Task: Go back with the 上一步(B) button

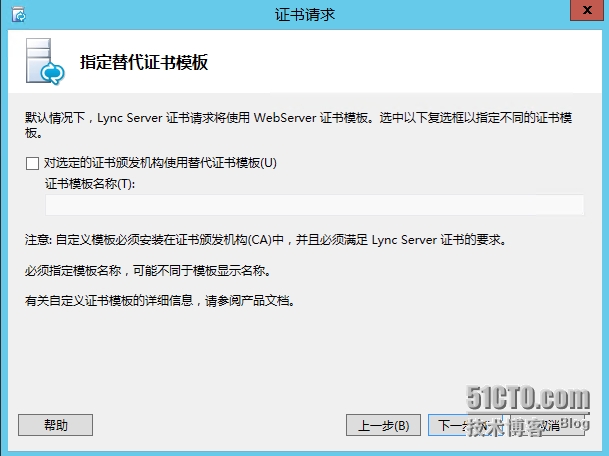Action: (383, 425)
